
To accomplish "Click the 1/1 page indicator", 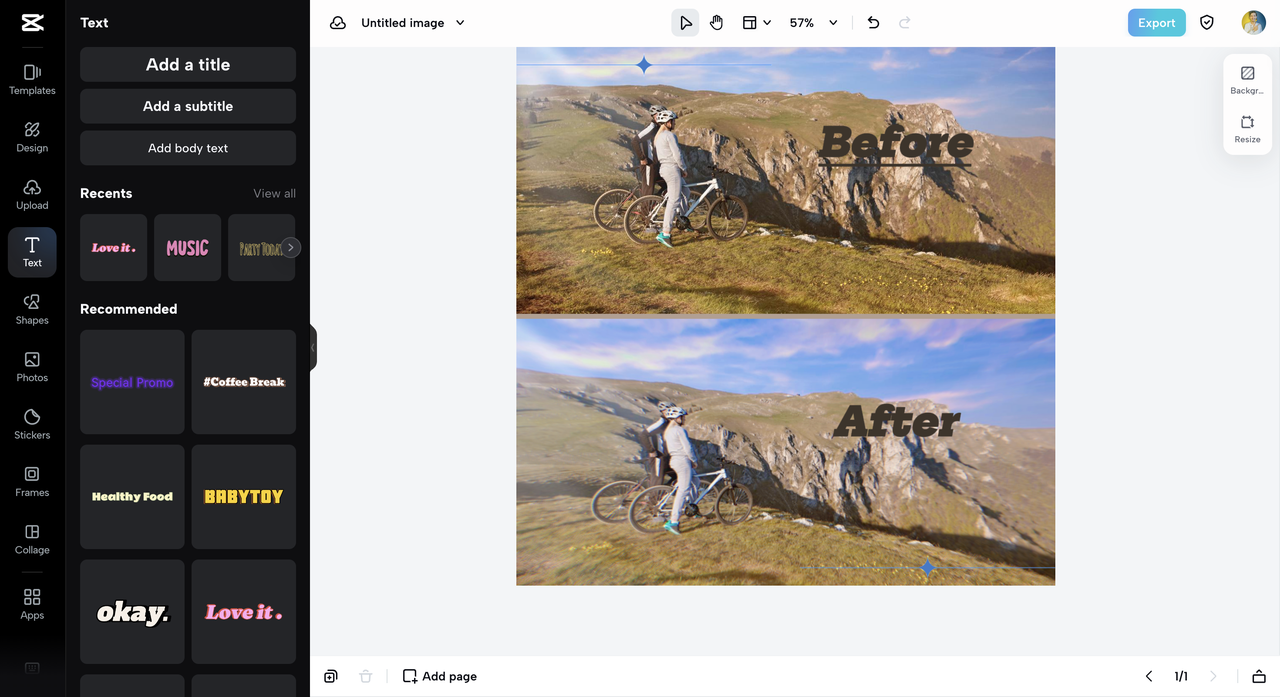I will 1181,676.
